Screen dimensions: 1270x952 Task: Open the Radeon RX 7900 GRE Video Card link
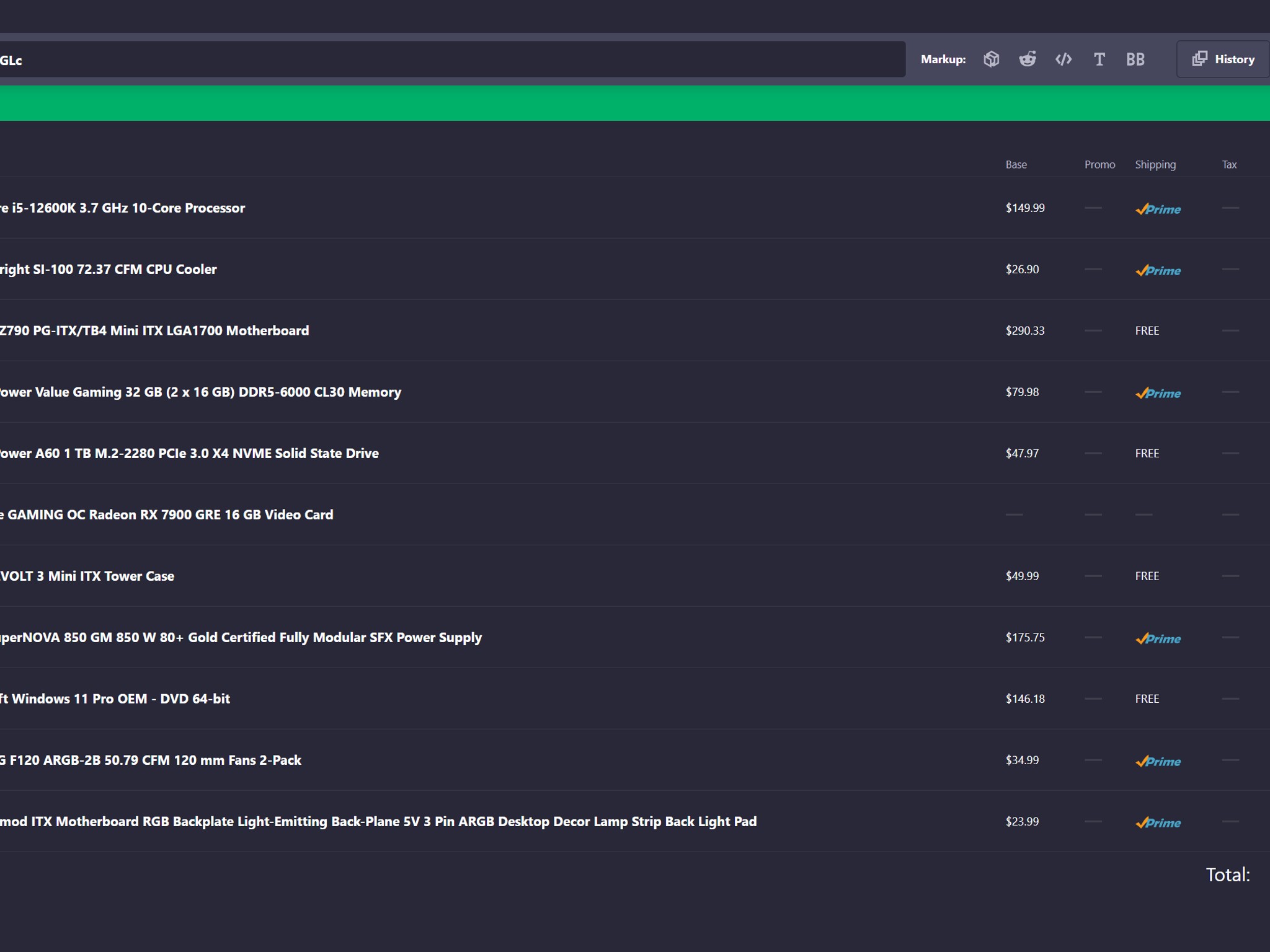(x=166, y=515)
